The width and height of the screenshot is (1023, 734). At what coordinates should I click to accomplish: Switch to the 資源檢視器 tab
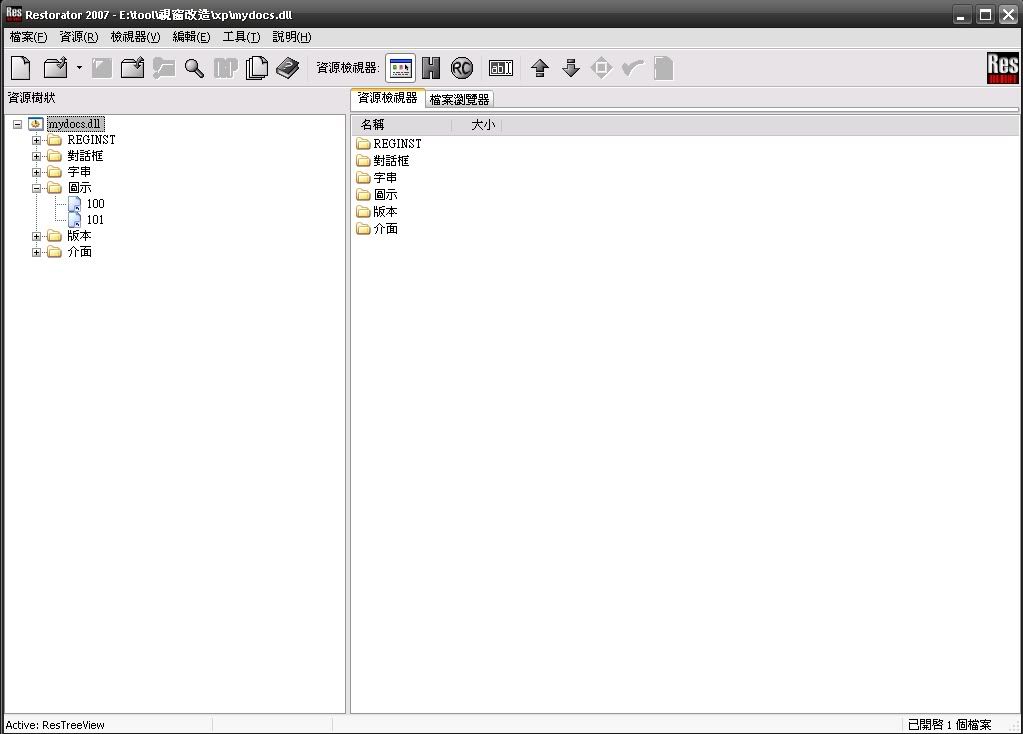[x=388, y=98]
